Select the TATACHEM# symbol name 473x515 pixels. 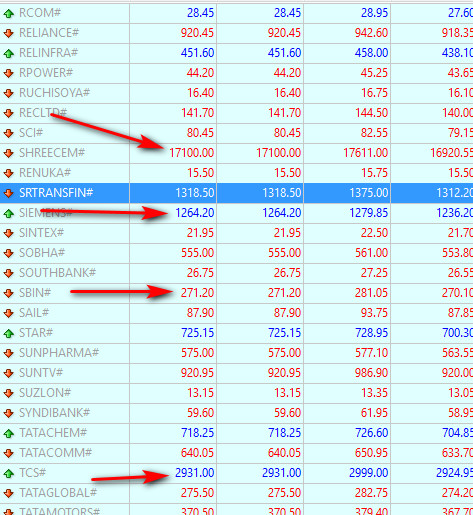pyautogui.click(x=53, y=433)
